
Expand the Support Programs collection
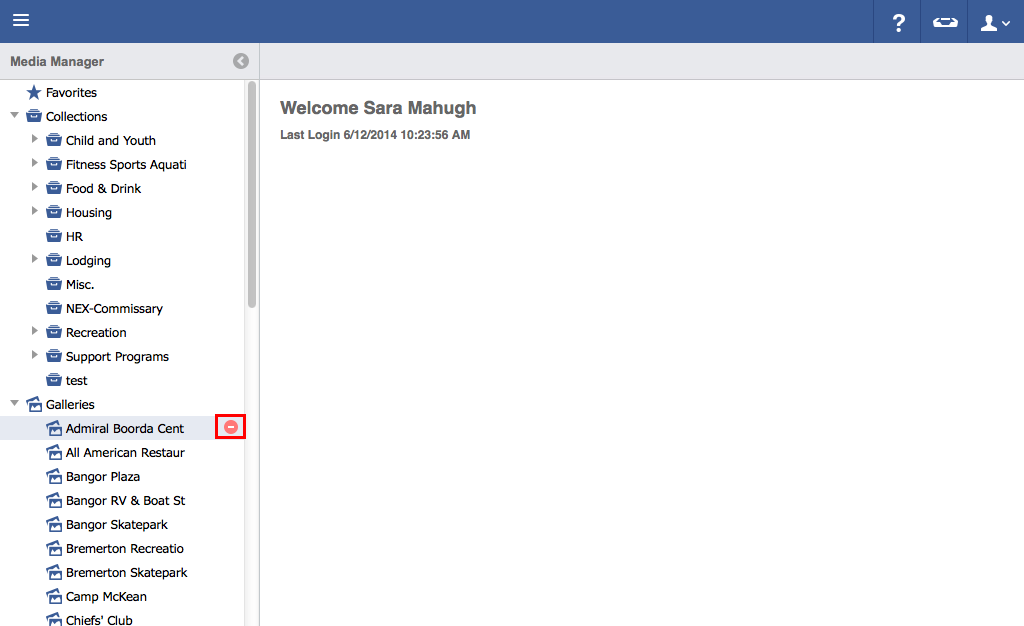(35, 355)
